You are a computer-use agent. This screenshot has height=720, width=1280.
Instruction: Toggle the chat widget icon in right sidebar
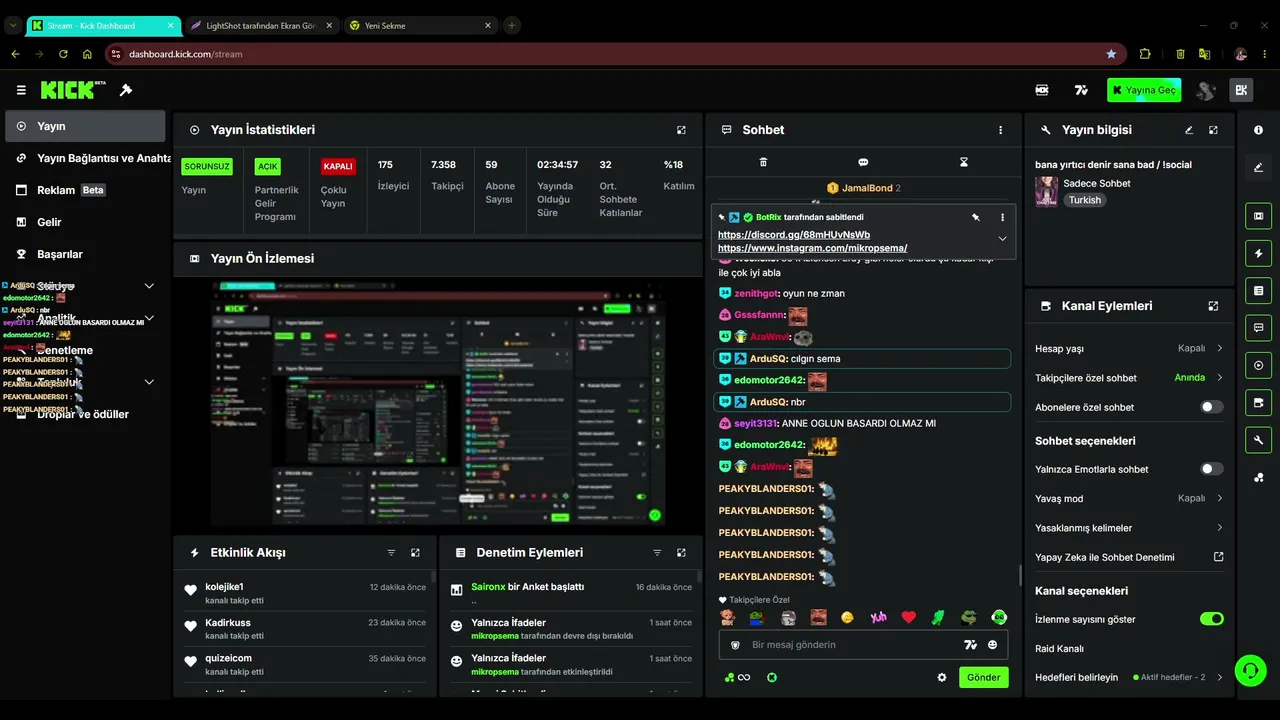(1258, 327)
